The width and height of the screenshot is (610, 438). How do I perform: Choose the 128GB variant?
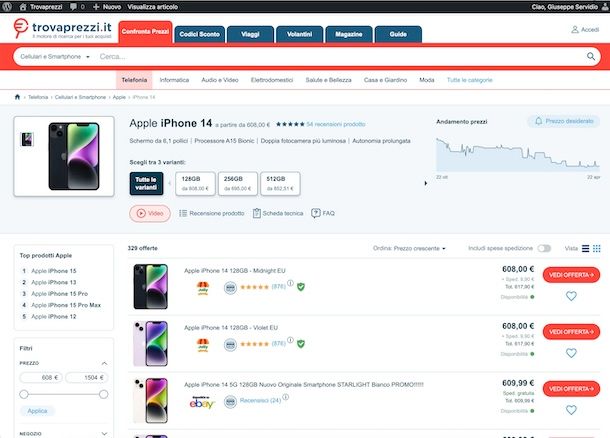(x=195, y=183)
